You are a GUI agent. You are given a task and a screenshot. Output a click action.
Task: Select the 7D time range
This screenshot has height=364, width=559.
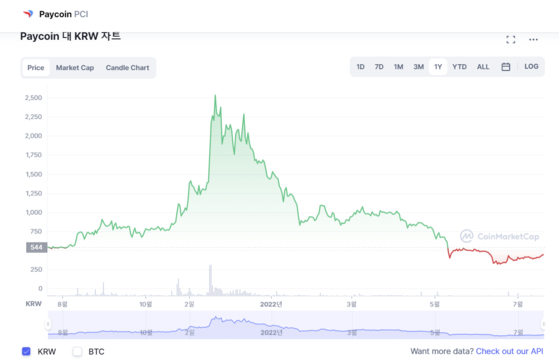(379, 67)
